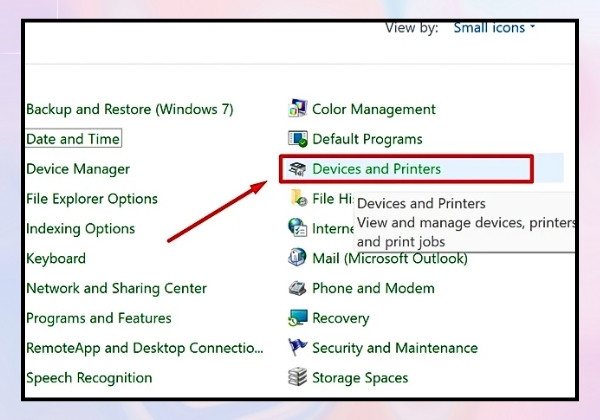600x420 pixels.
Task: Click the Color Management icon
Action: pos(298,108)
